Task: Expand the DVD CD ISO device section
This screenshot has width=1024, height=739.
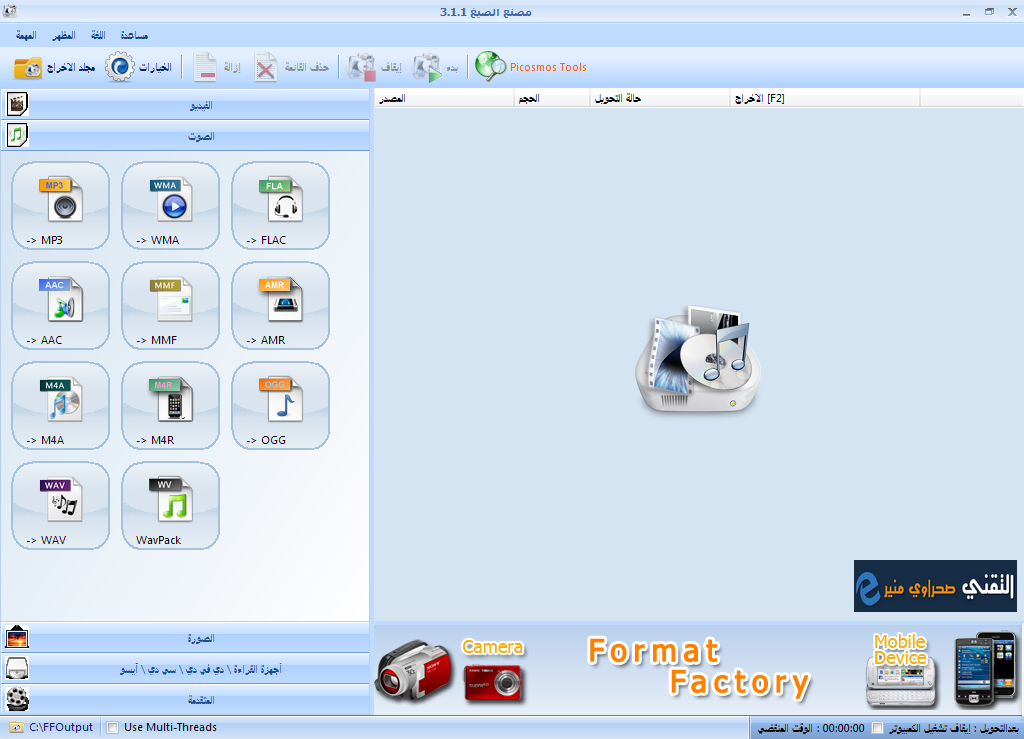Action: pyautogui.click(x=185, y=669)
